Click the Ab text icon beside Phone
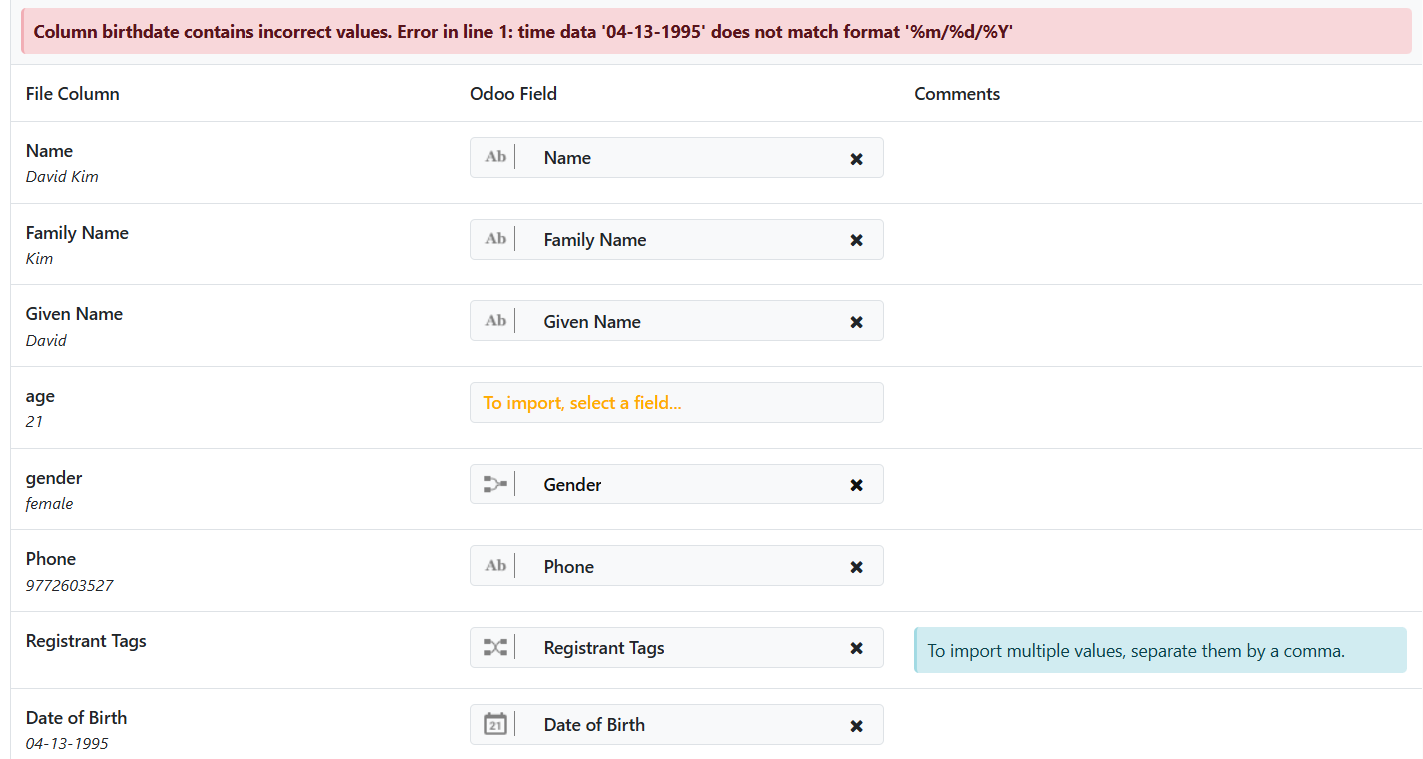Screen dimensions: 1423x759 pos(495,566)
